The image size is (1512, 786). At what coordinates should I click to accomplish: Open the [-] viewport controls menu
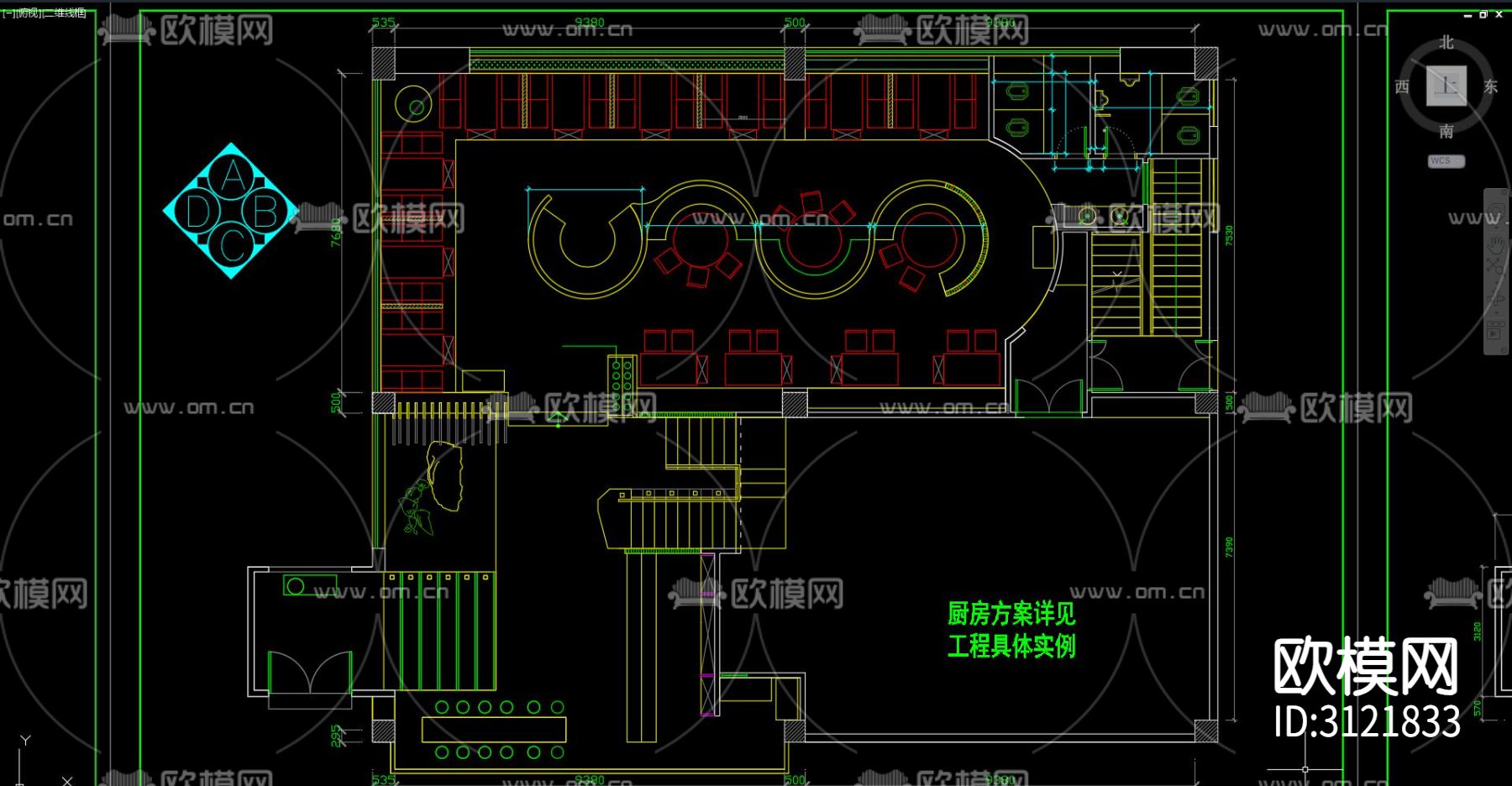point(8,13)
